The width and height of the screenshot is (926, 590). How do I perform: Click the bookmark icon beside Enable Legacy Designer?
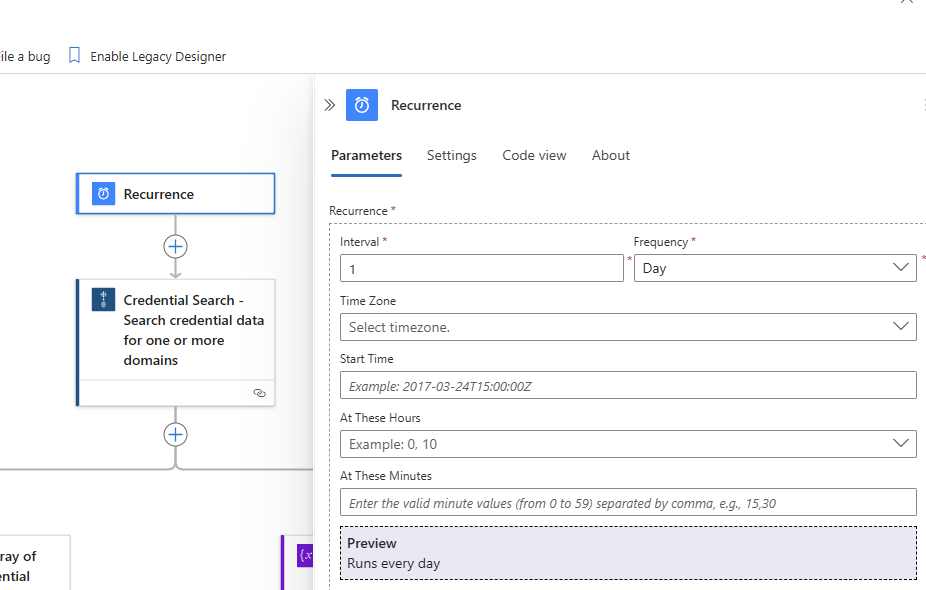point(74,56)
